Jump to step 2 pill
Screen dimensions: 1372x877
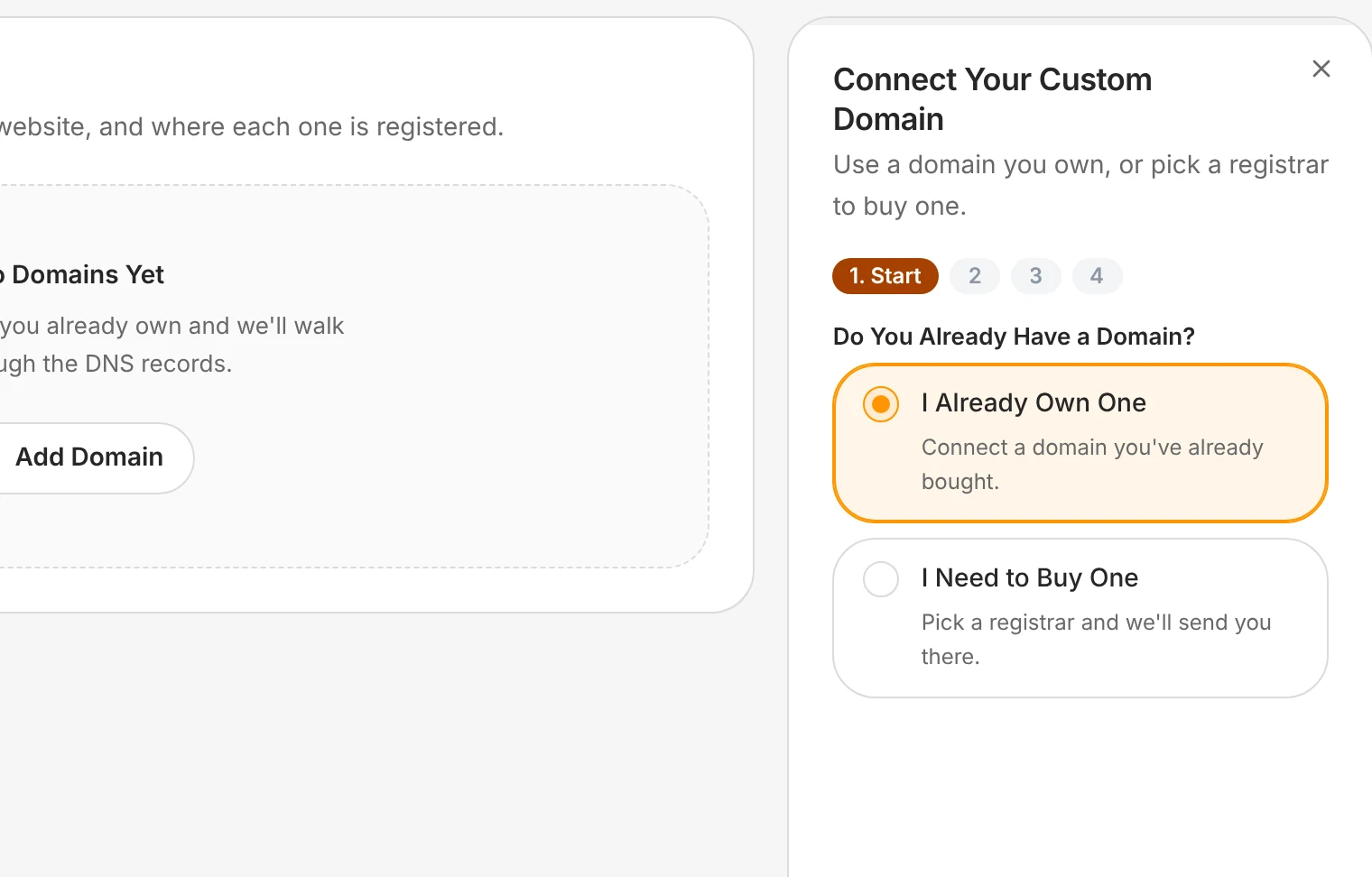point(975,276)
